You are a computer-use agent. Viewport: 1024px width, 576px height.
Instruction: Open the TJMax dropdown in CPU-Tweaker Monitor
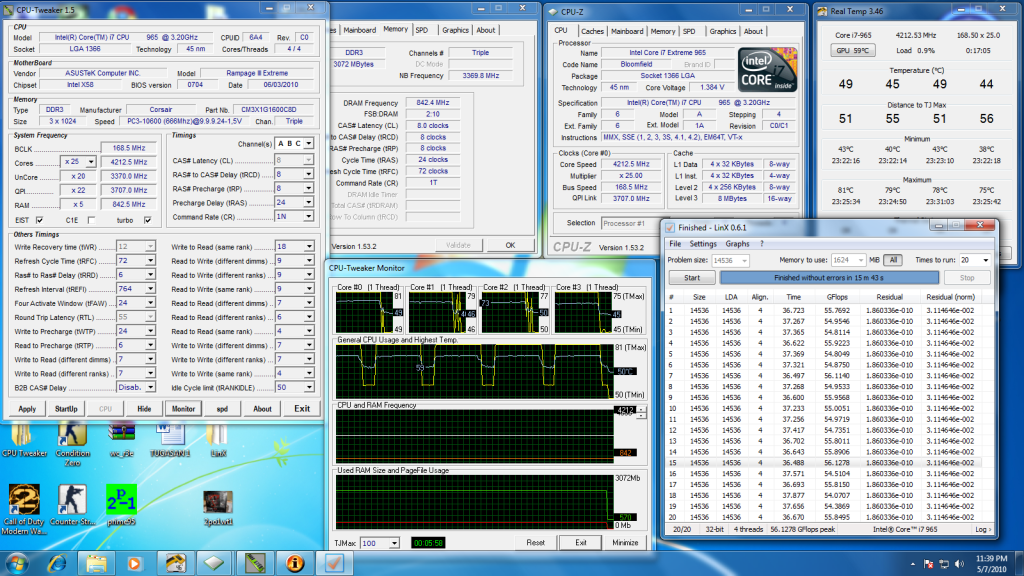[x=394, y=543]
